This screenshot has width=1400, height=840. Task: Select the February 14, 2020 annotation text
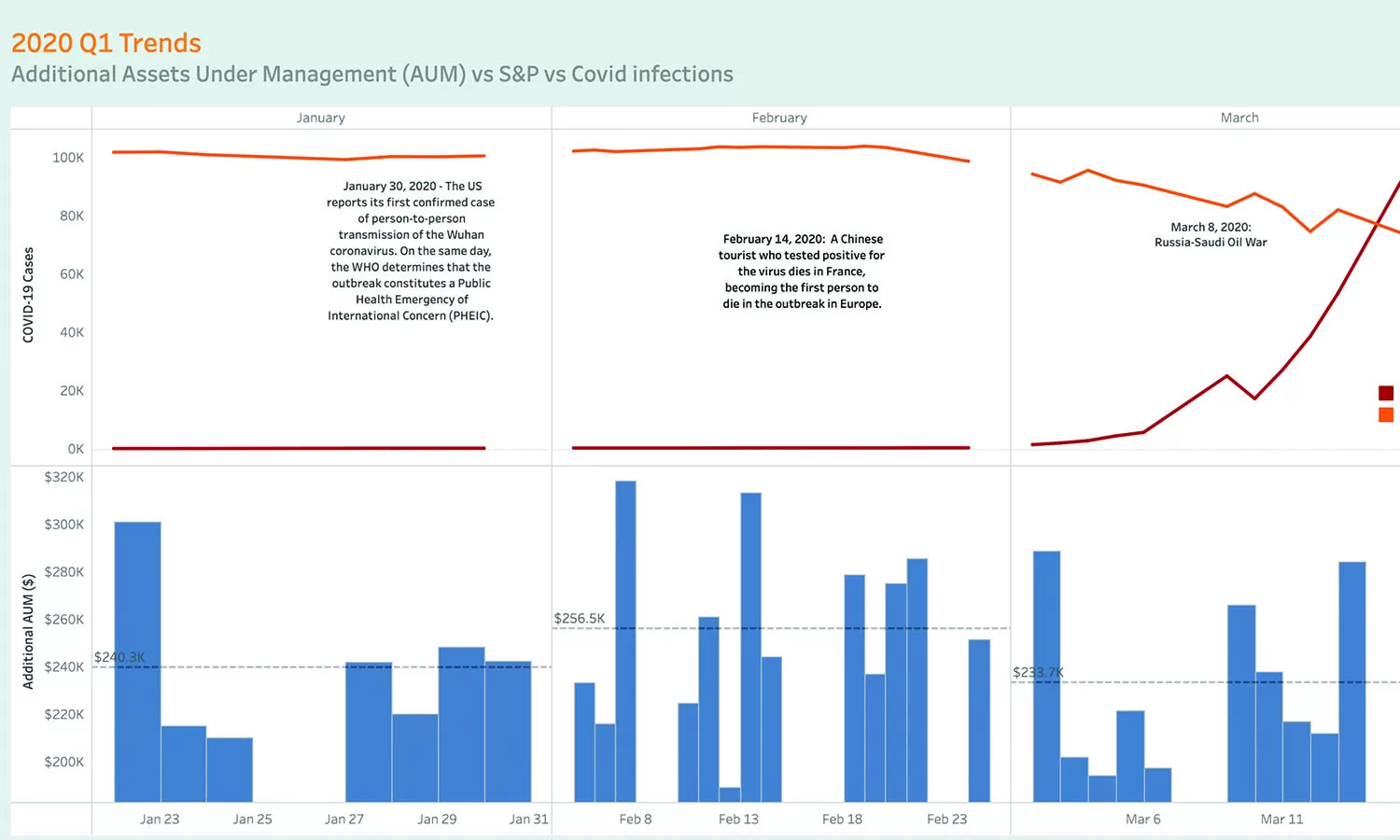coord(802,272)
